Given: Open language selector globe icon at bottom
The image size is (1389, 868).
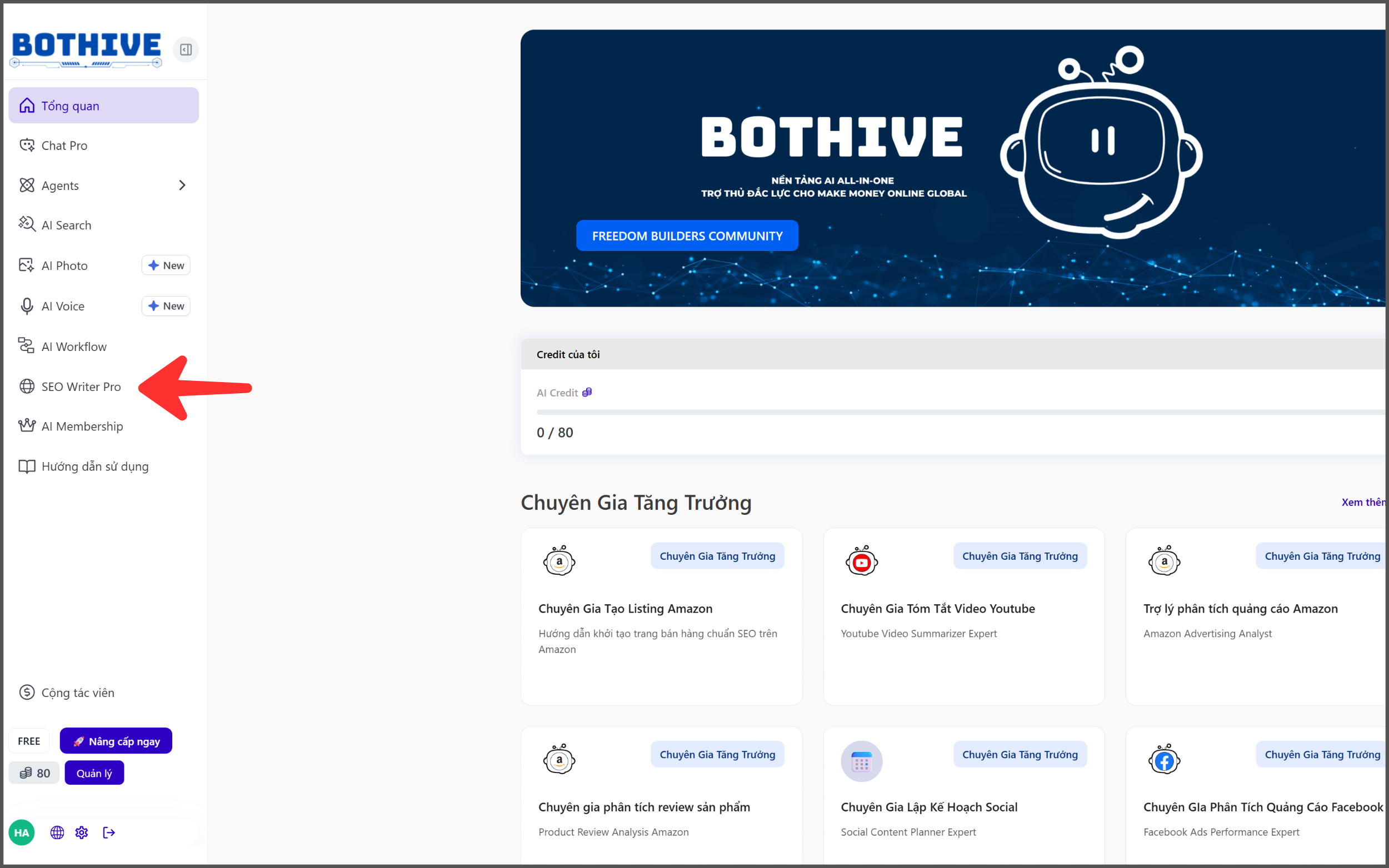Looking at the screenshot, I should (x=57, y=833).
